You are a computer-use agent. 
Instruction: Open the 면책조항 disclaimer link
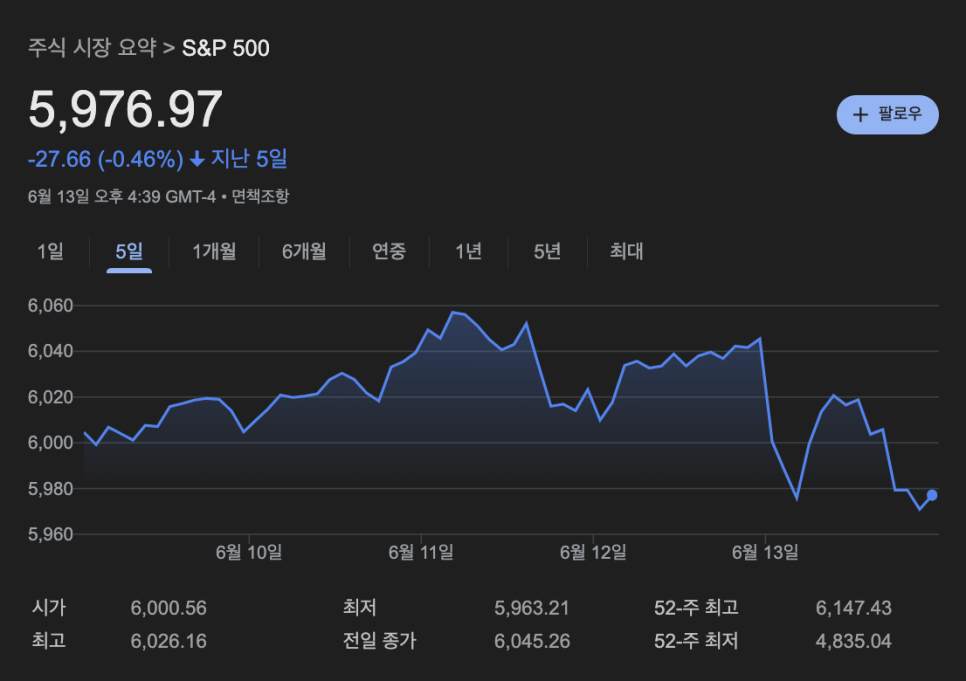pyautogui.click(x=260, y=197)
